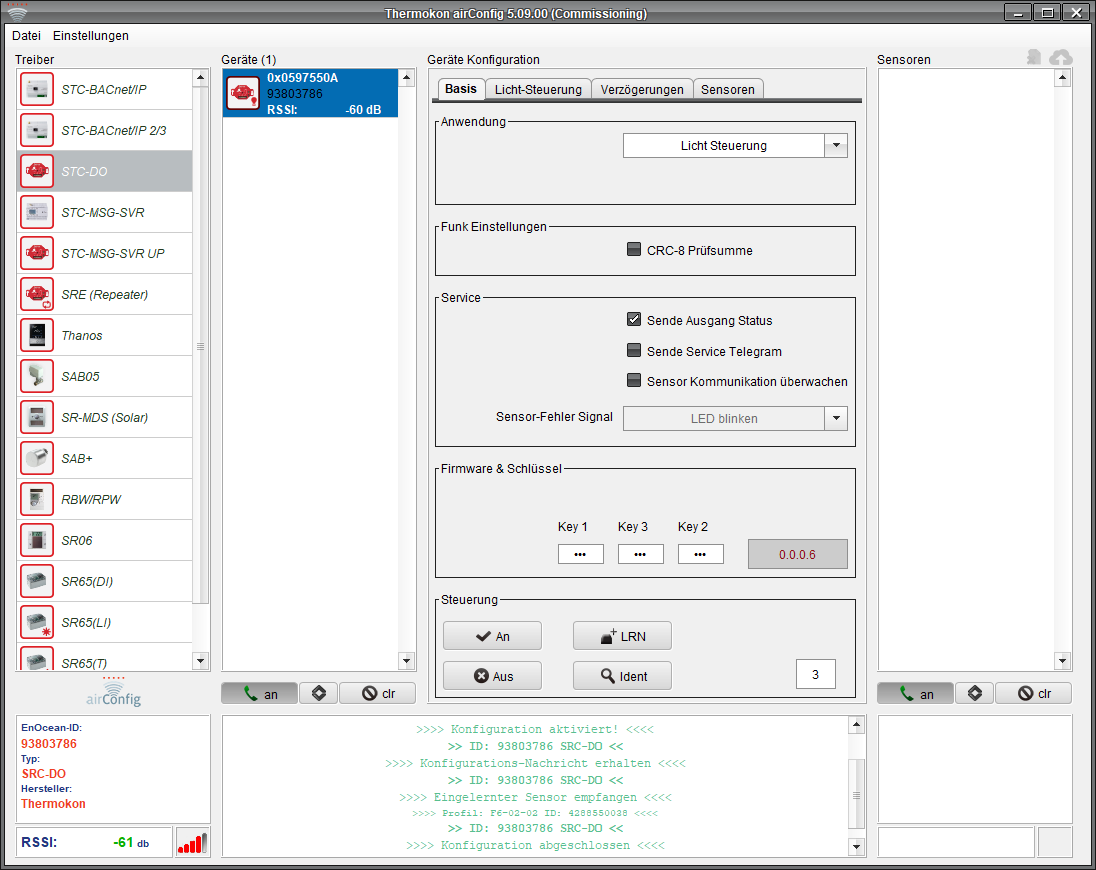Click the Key 1 input field
Viewport: 1096px width, 870px height.
(580, 554)
